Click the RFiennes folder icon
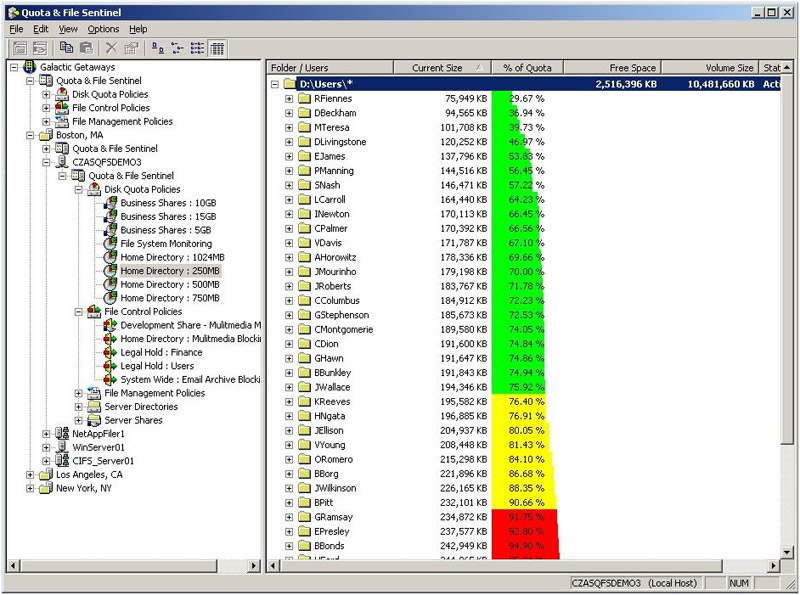This screenshot has width=800, height=595. (305, 98)
